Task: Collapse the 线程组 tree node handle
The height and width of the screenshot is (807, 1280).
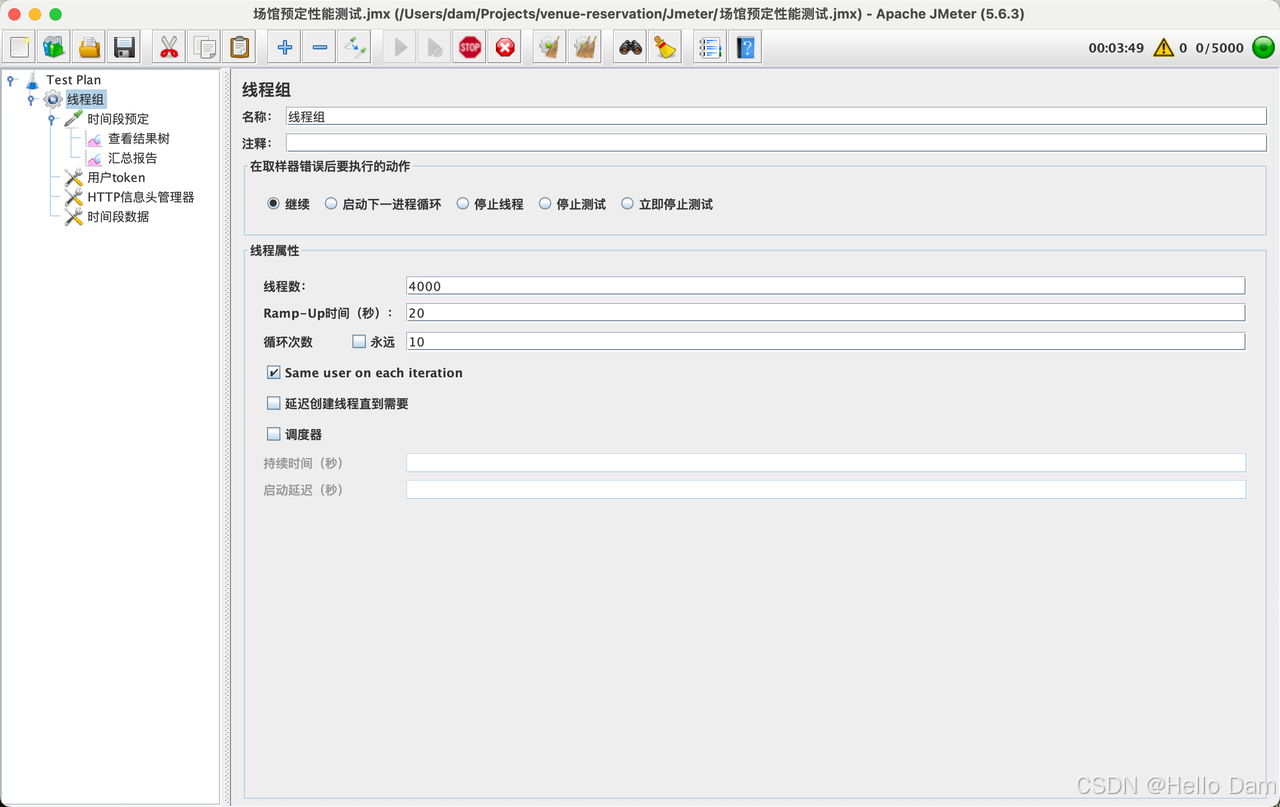Action: pos(31,100)
